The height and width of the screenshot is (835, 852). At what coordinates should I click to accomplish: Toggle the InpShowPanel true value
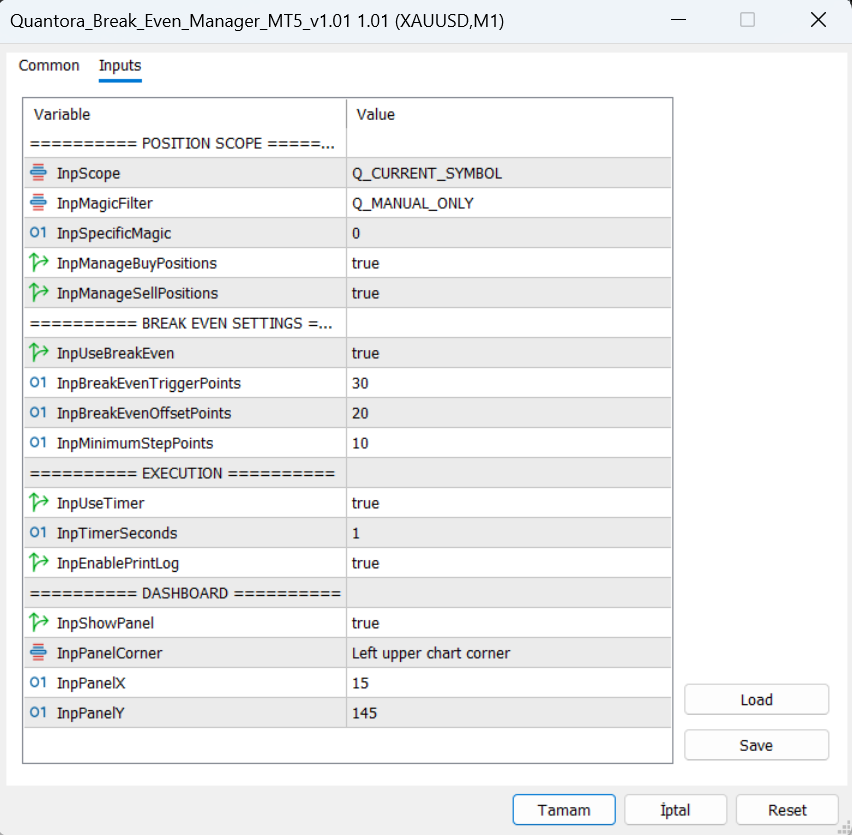pyautogui.click(x=509, y=623)
